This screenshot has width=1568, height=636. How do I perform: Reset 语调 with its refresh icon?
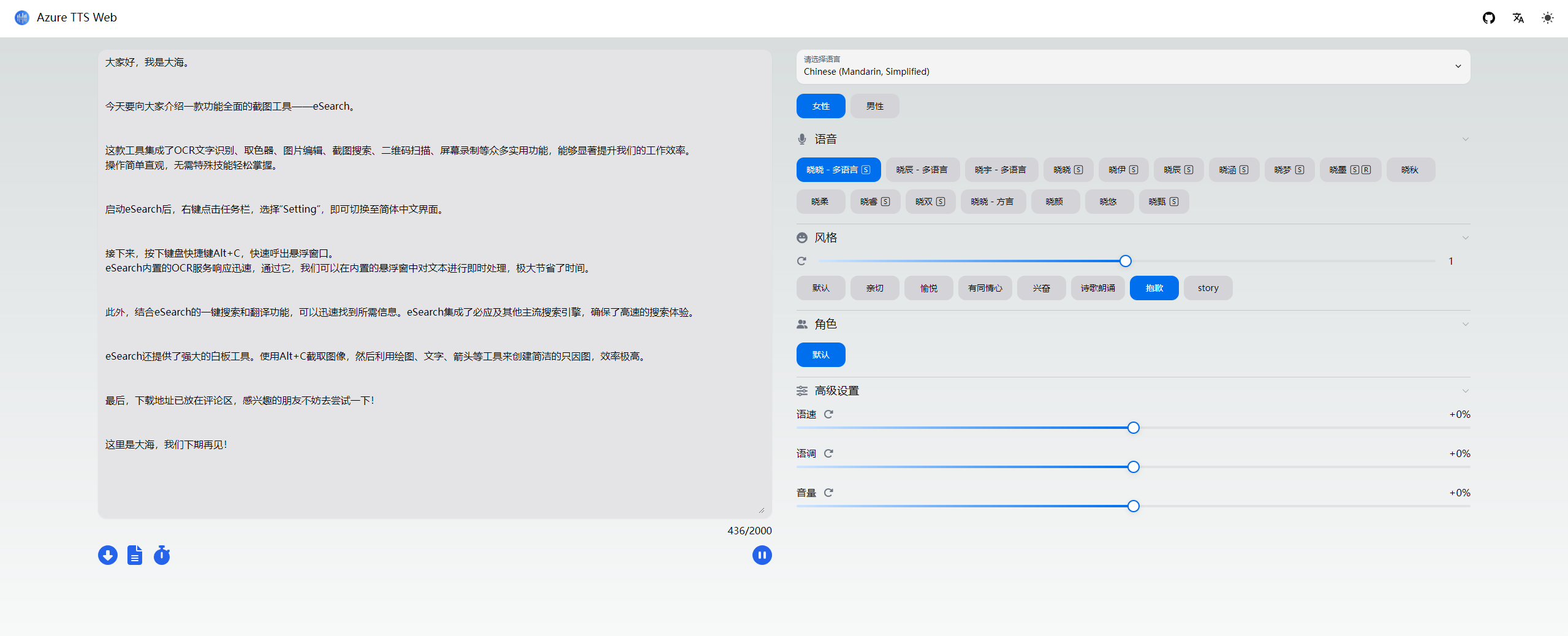pyautogui.click(x=828, y=453)
